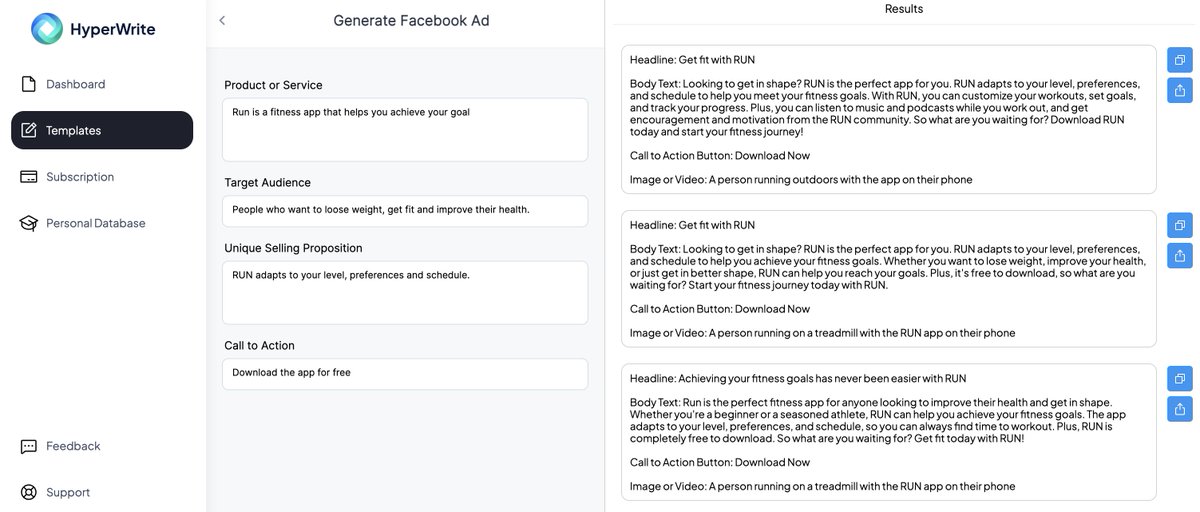The image size is (1200, 512).
Task: Click the Templates pencil icon
Action: 28,130
